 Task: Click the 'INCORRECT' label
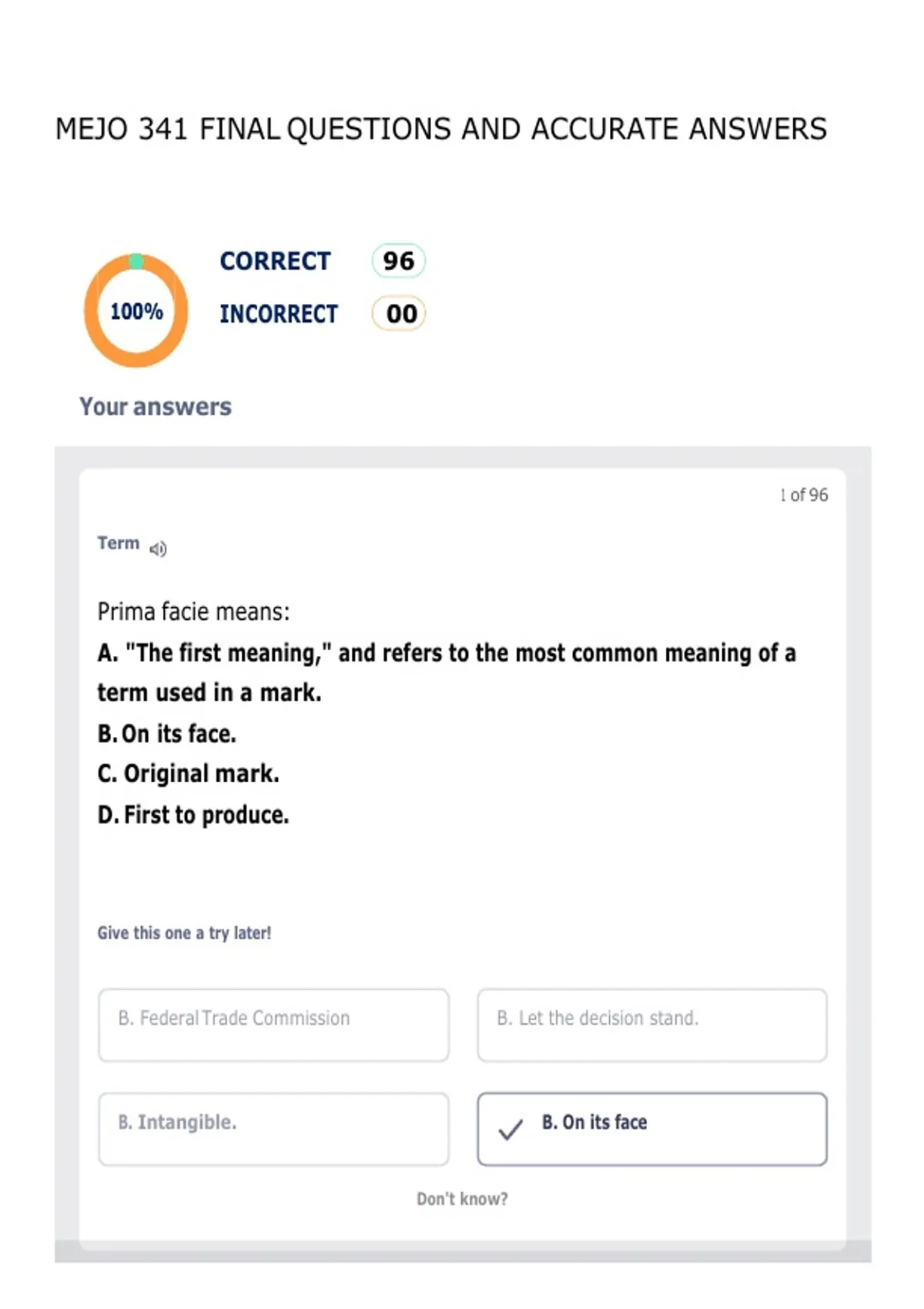[279, 314]
